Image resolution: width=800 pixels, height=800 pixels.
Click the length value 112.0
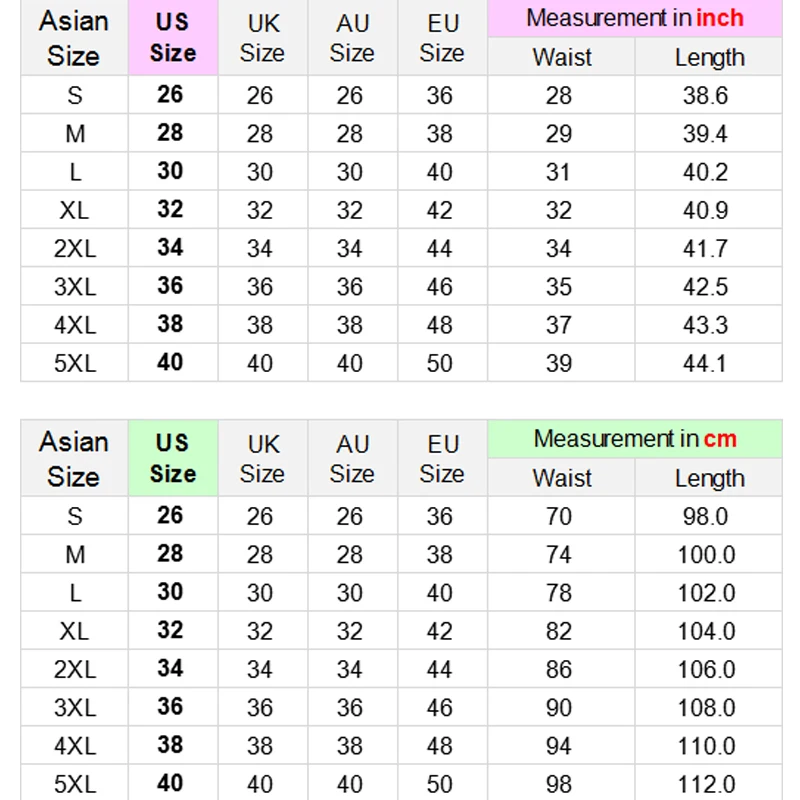coord(708,783)
